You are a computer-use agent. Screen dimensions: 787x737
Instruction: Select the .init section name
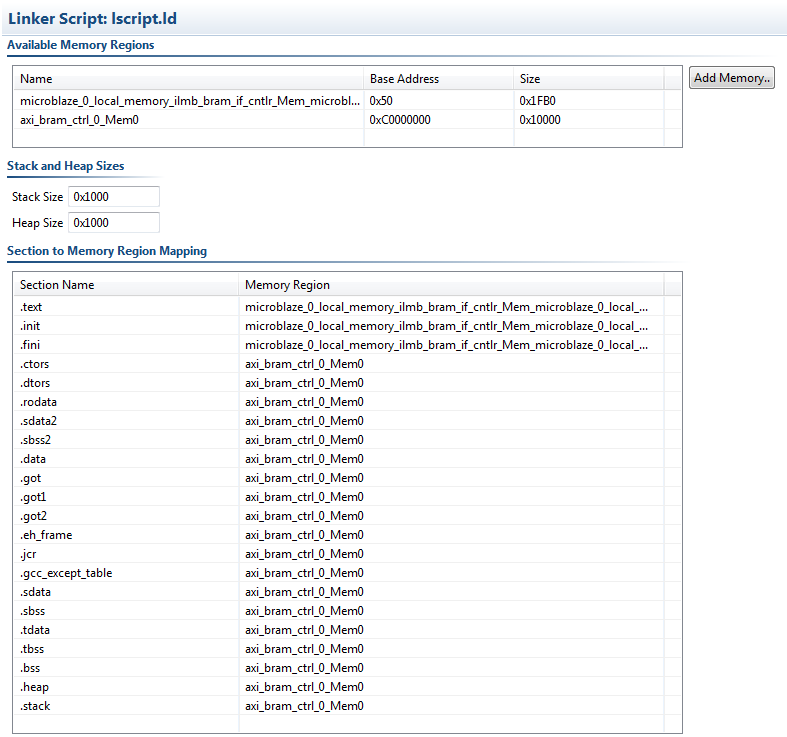coord(30,326)
